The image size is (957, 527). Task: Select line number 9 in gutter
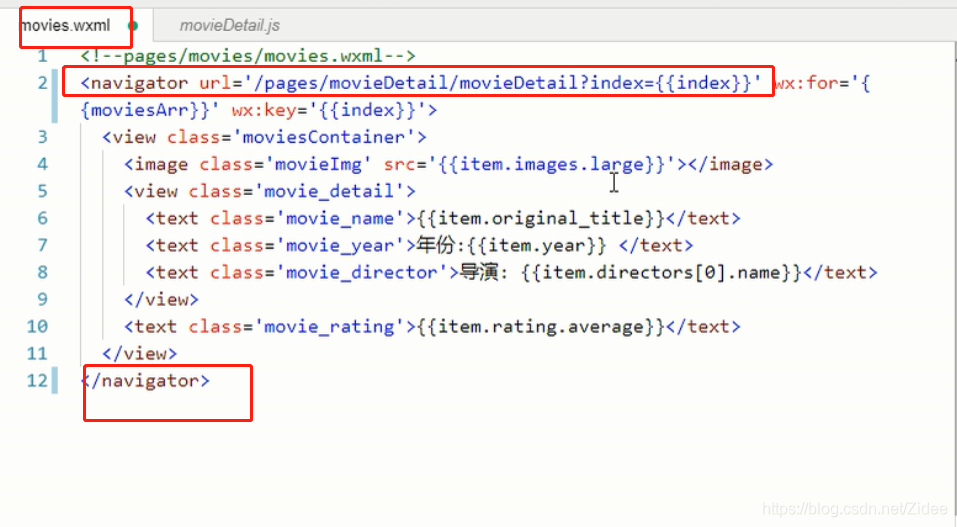click(x=42, y=299)
